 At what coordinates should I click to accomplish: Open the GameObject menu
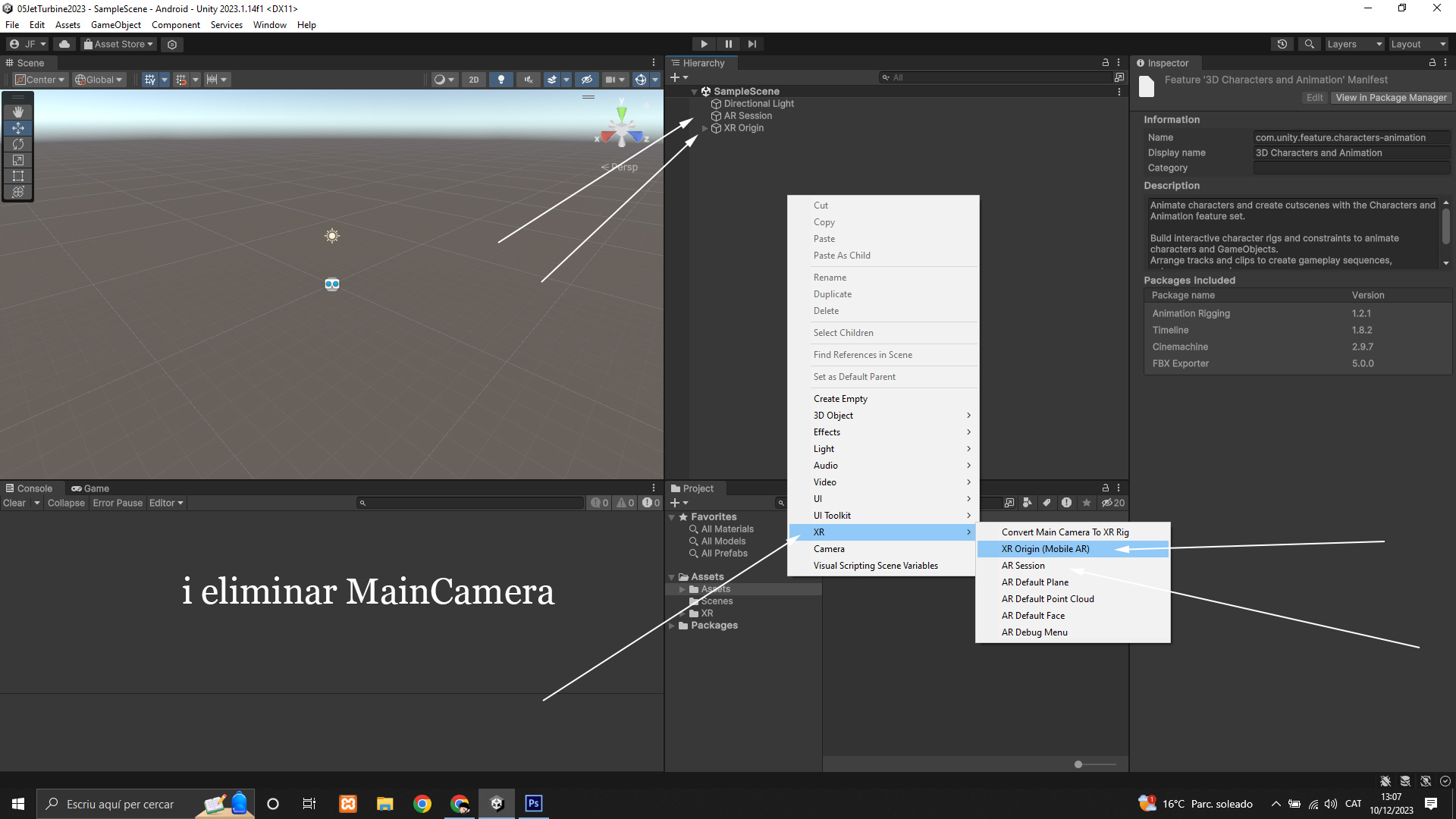115,25
